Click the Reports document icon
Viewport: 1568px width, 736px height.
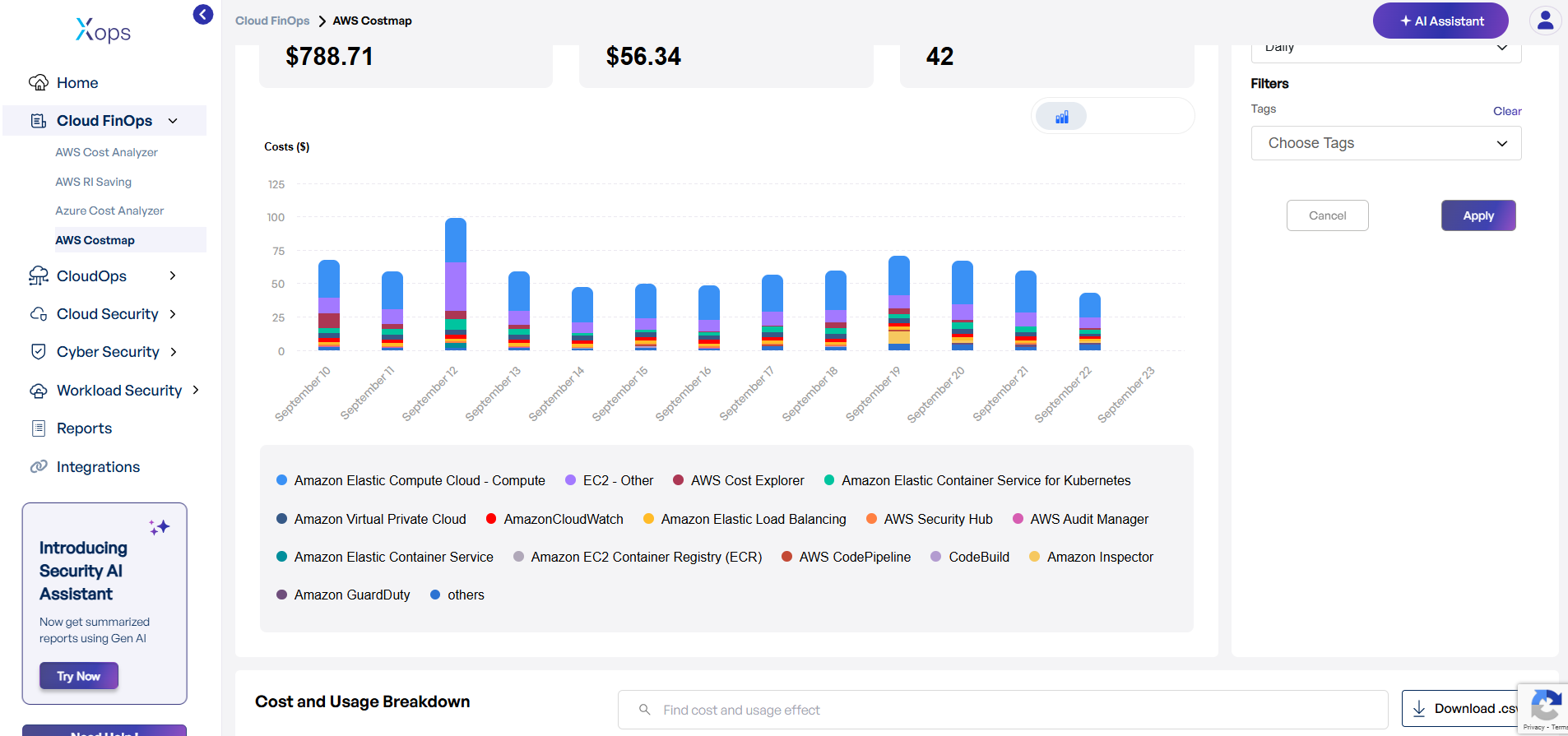click(39, 428)
